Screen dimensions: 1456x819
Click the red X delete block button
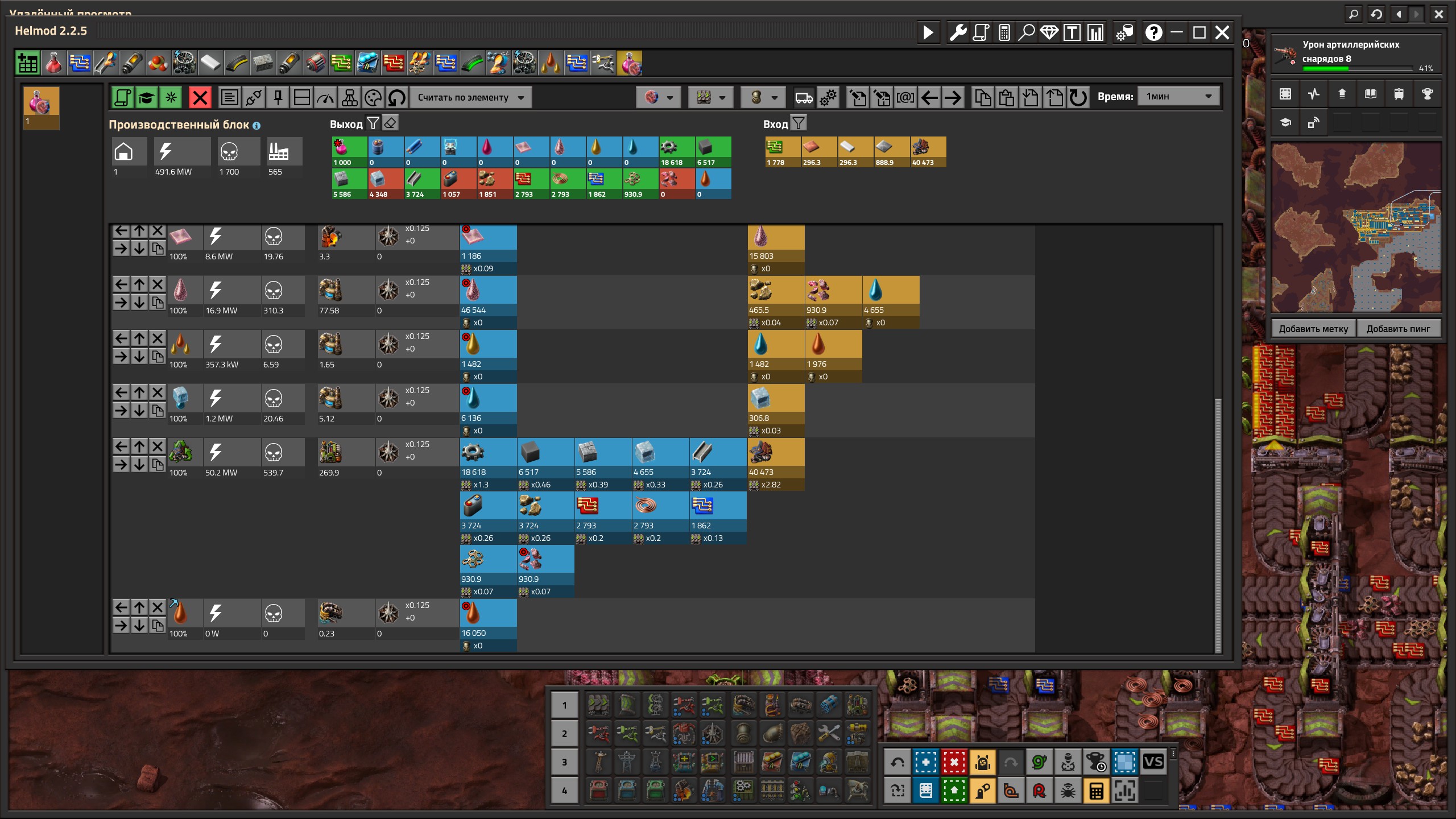coord(200,98)
